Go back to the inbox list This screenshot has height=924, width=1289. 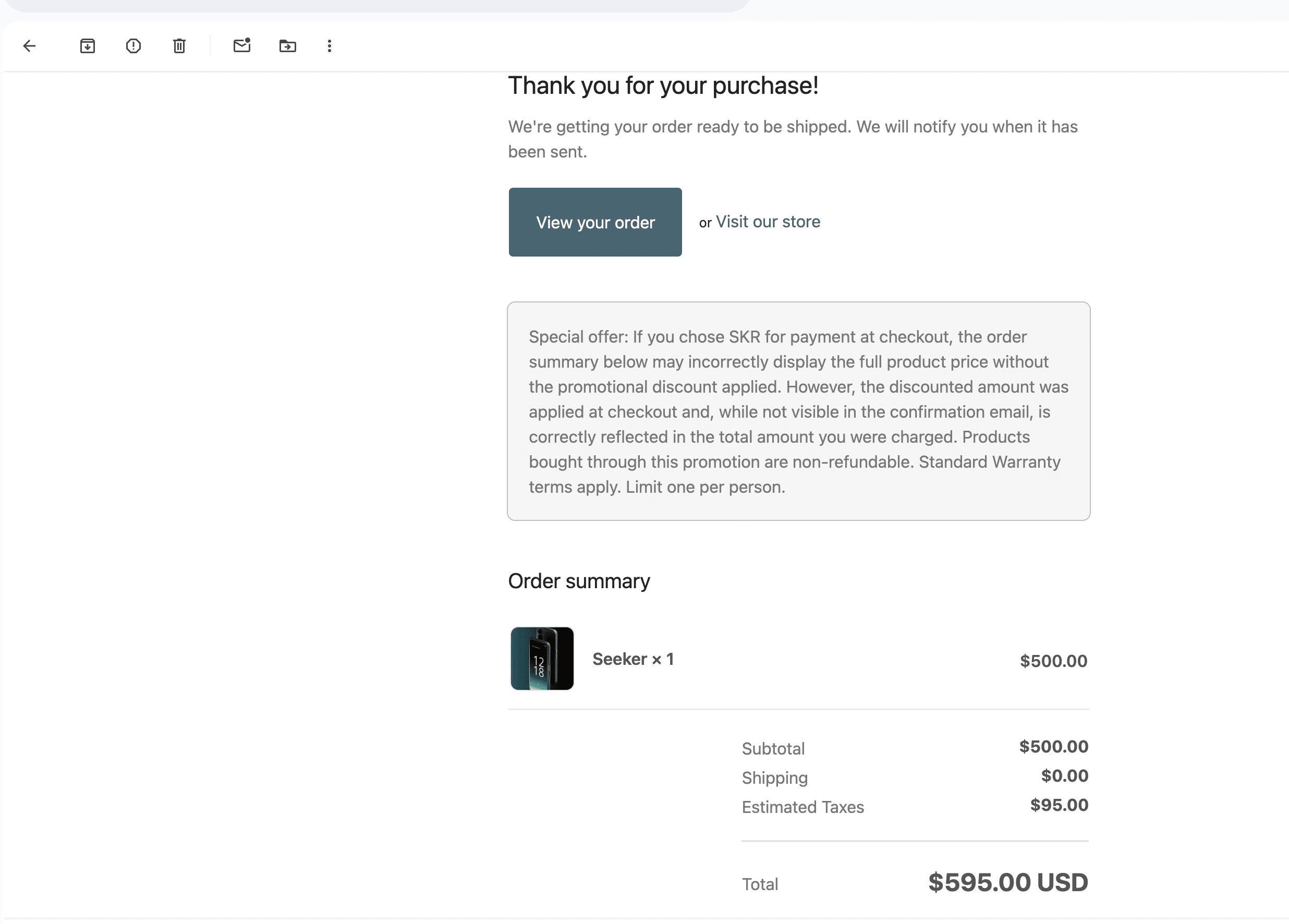[30, 46]
